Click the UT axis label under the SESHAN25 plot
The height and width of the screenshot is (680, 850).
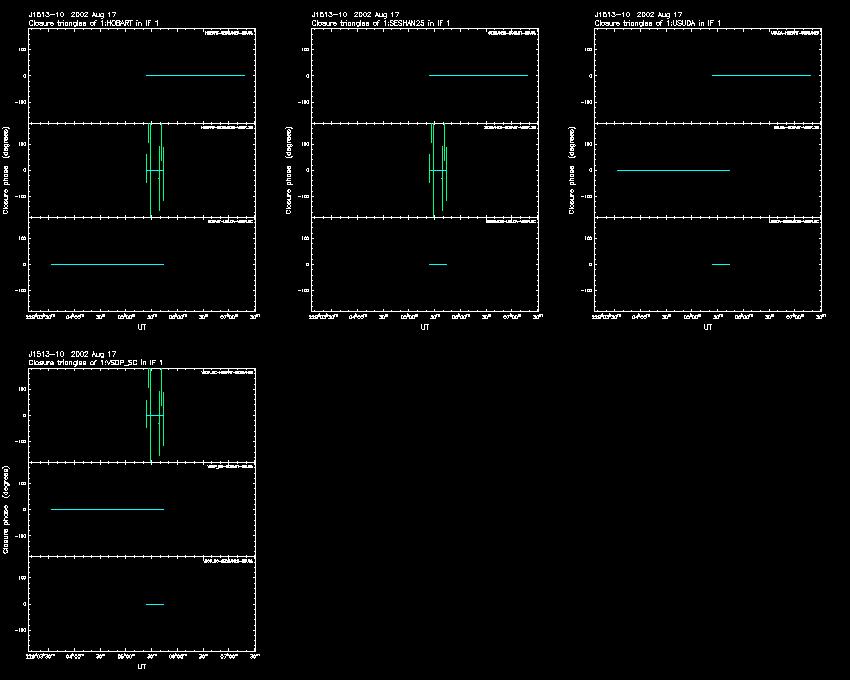pyautogui.click(x=424, y=327)
